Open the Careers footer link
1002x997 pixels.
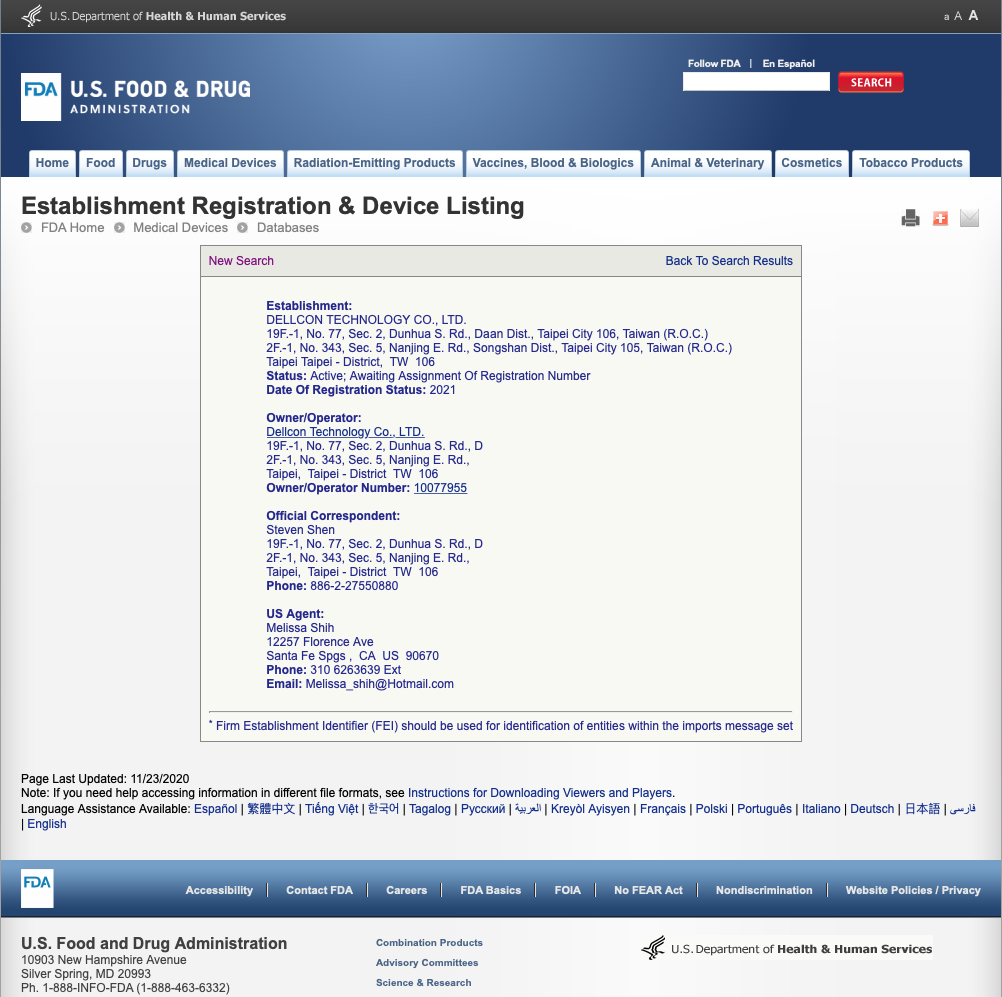[406, 890]
